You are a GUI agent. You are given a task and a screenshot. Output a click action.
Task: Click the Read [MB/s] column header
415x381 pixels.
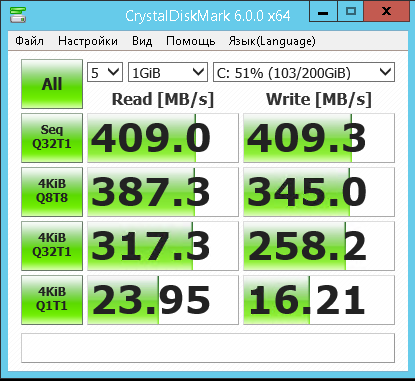pyautogui.click(x=163, y=99)
